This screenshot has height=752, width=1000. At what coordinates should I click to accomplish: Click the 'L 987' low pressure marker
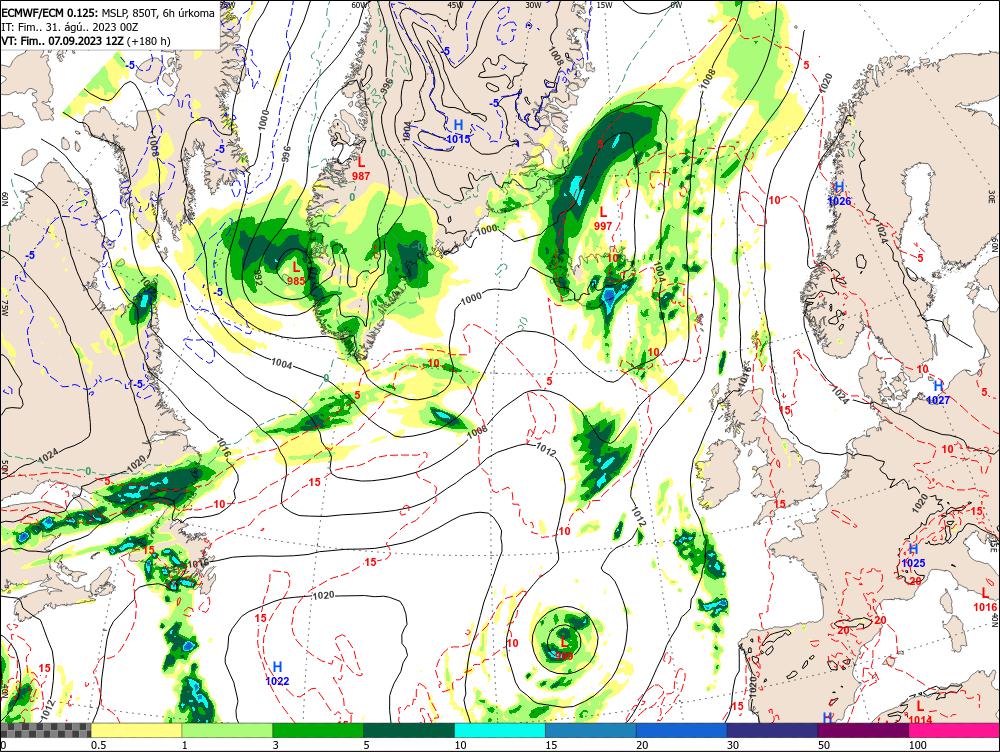pyautogui.click(x=361, y=168)
